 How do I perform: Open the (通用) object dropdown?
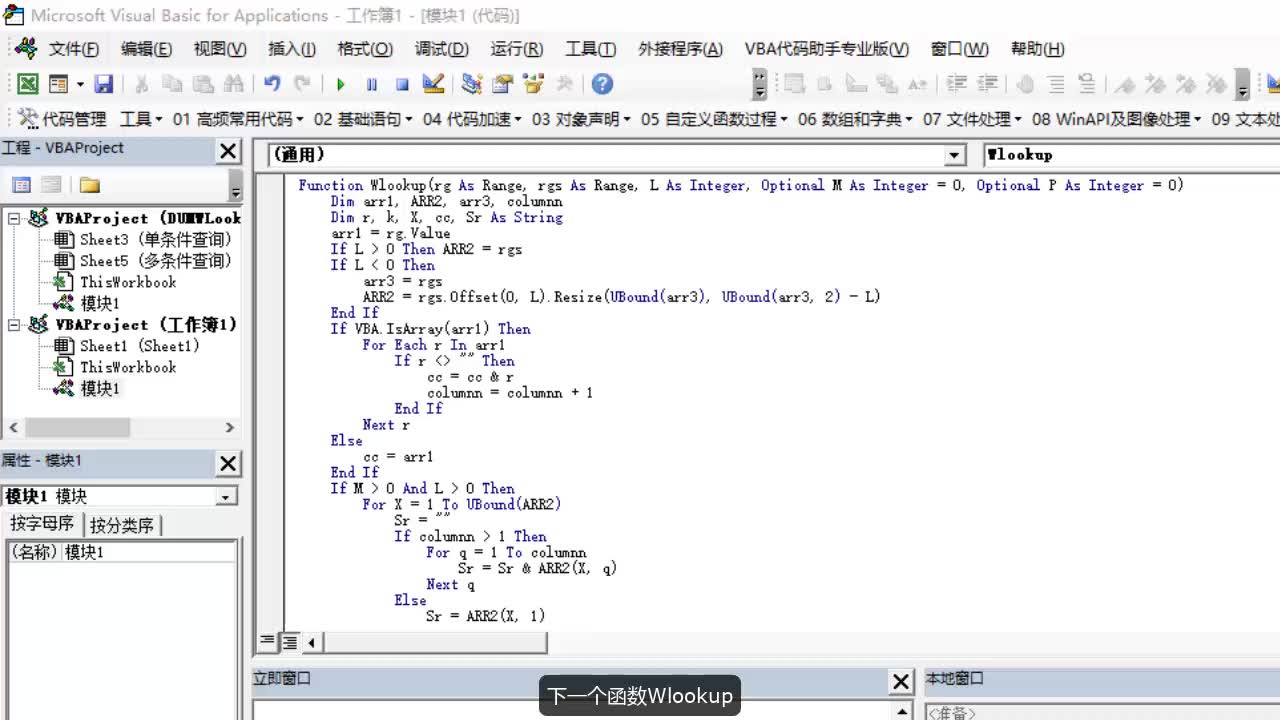[x=953, y=155]
